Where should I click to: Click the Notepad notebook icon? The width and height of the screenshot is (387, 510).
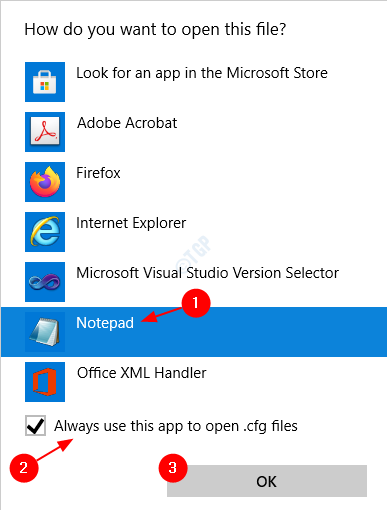click(45, 332)
